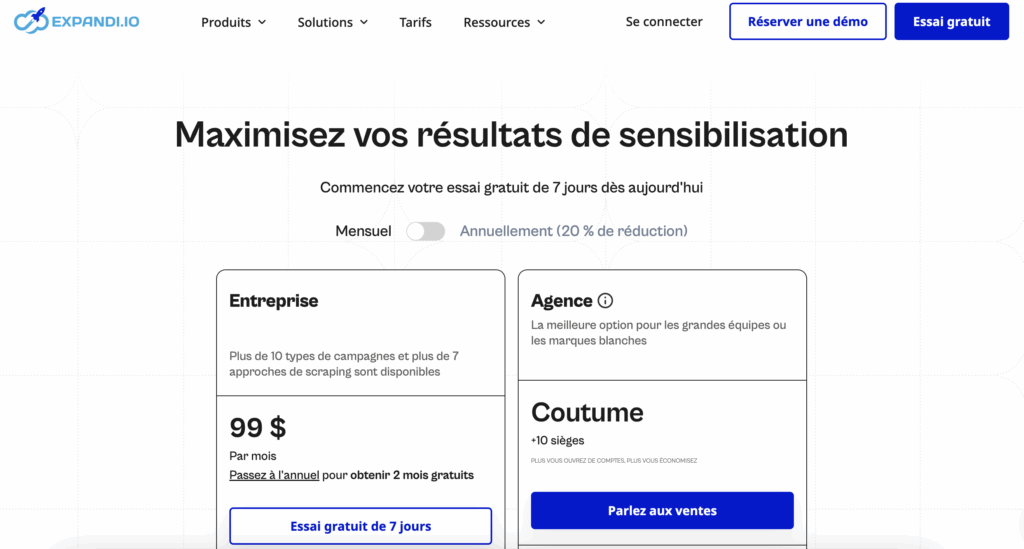Select Annuellement (20 % de réduction) option
1024x549 pixels.
point(573,231)
